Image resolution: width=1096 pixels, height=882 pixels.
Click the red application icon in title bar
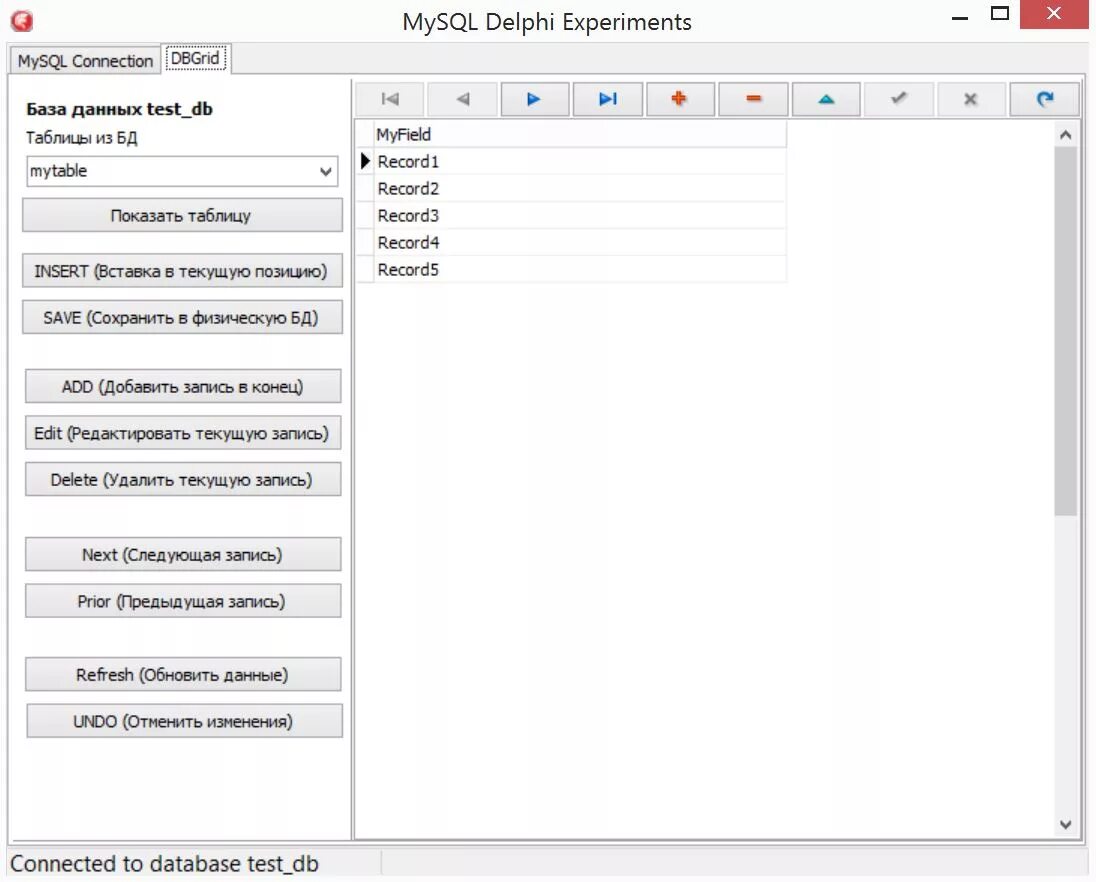click(22, 21)
